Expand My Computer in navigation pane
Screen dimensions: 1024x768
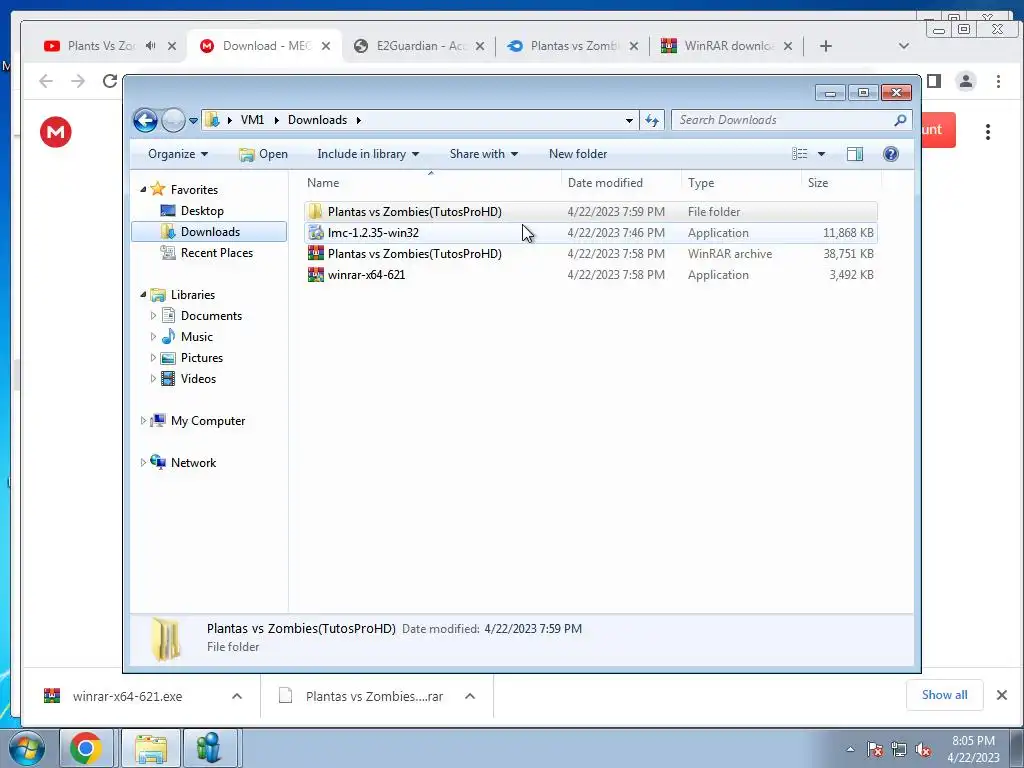[x=143, y=421]
